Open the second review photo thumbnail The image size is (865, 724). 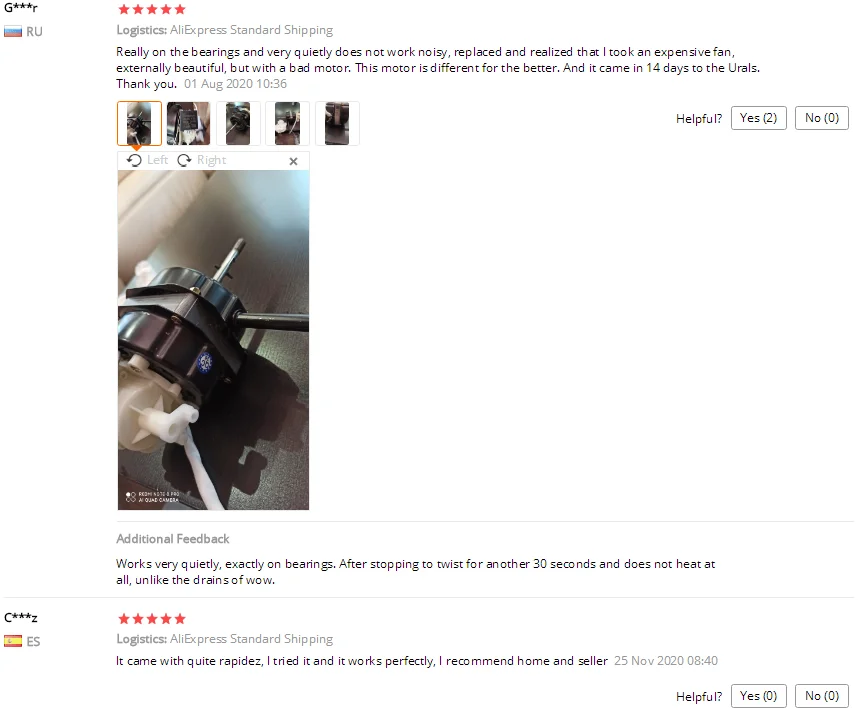point(189,123)
